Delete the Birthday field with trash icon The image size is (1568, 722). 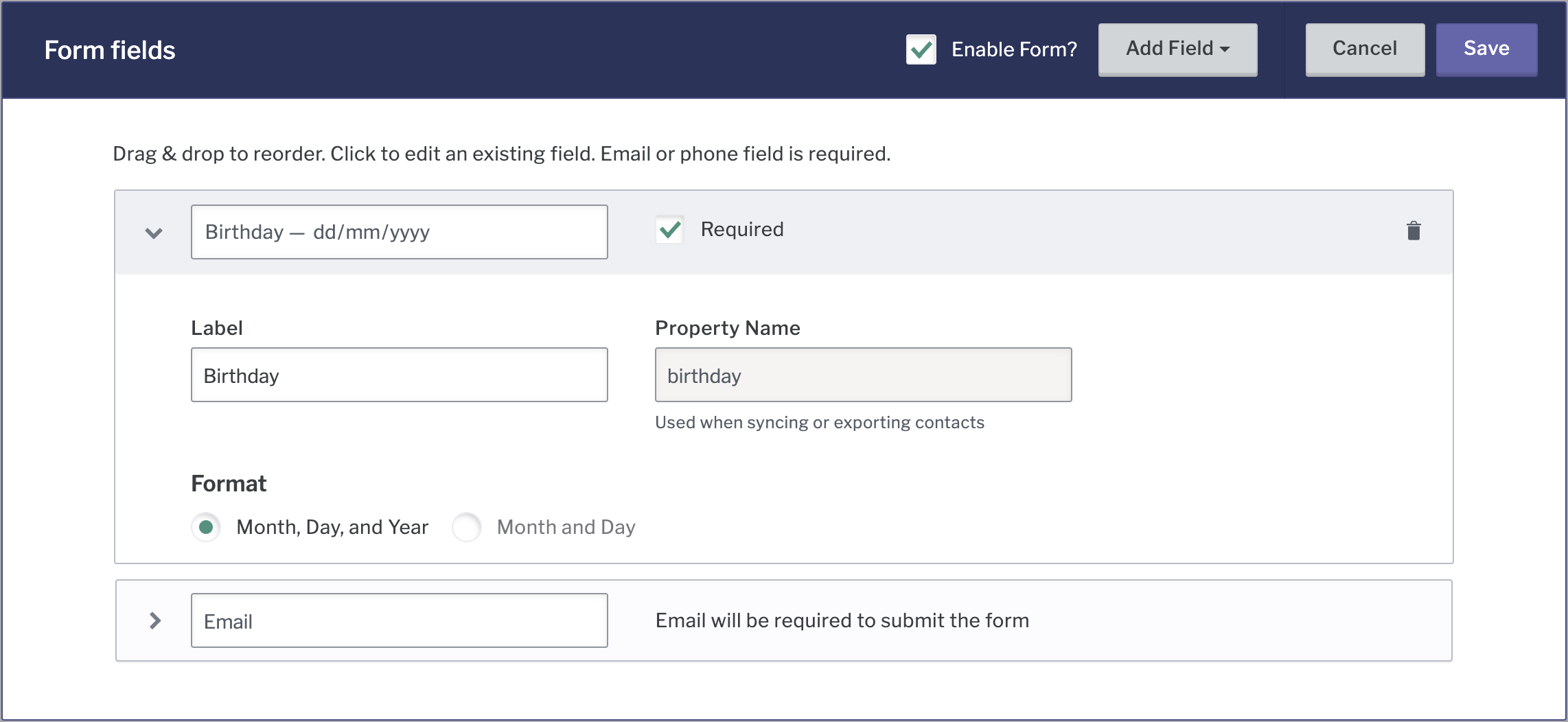(1413, 231)
